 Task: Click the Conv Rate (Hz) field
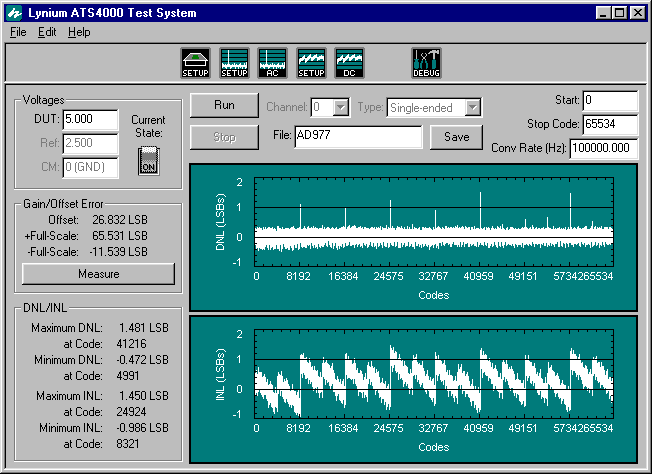604,148
